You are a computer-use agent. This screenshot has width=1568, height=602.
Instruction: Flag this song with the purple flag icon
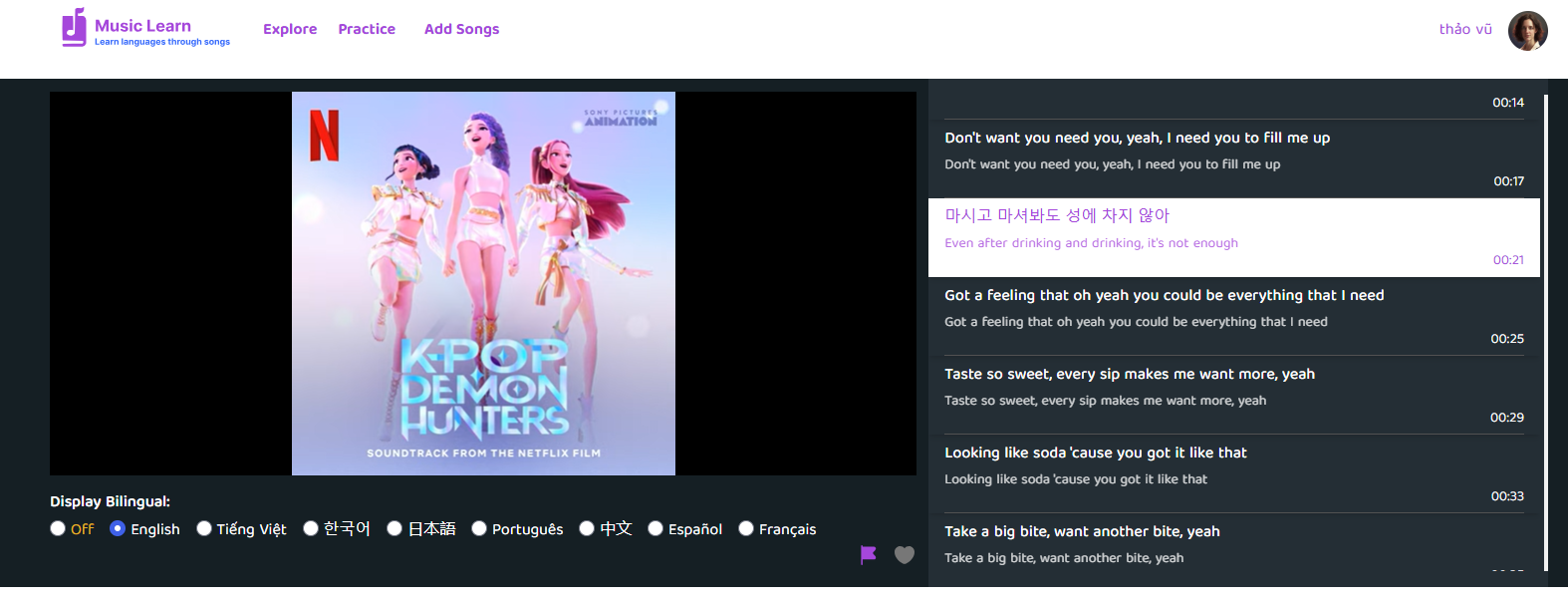point(869,555)
